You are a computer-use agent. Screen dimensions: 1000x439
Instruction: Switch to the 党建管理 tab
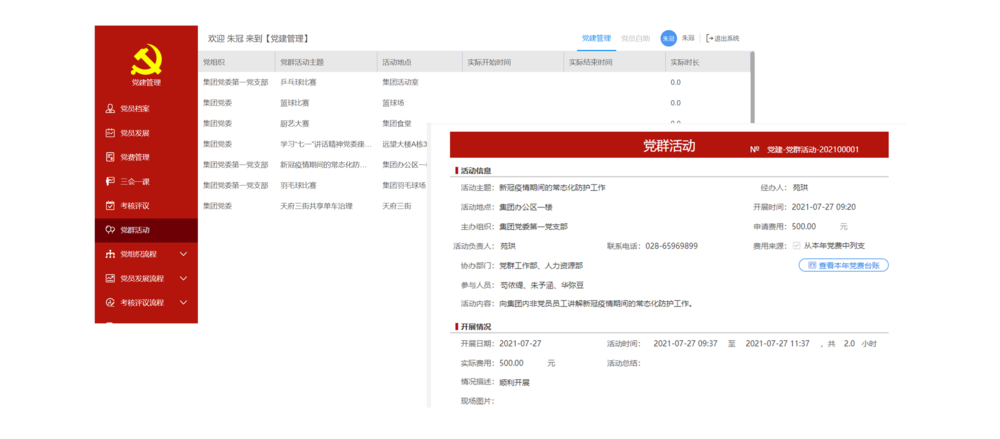pyautogui.click(x=596, y=38)
